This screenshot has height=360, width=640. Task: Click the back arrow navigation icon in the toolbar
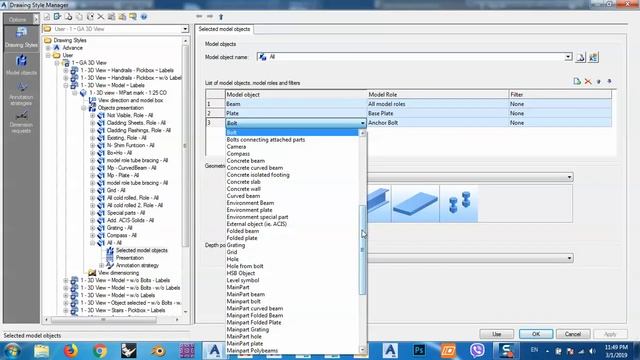tap(199, 16)
